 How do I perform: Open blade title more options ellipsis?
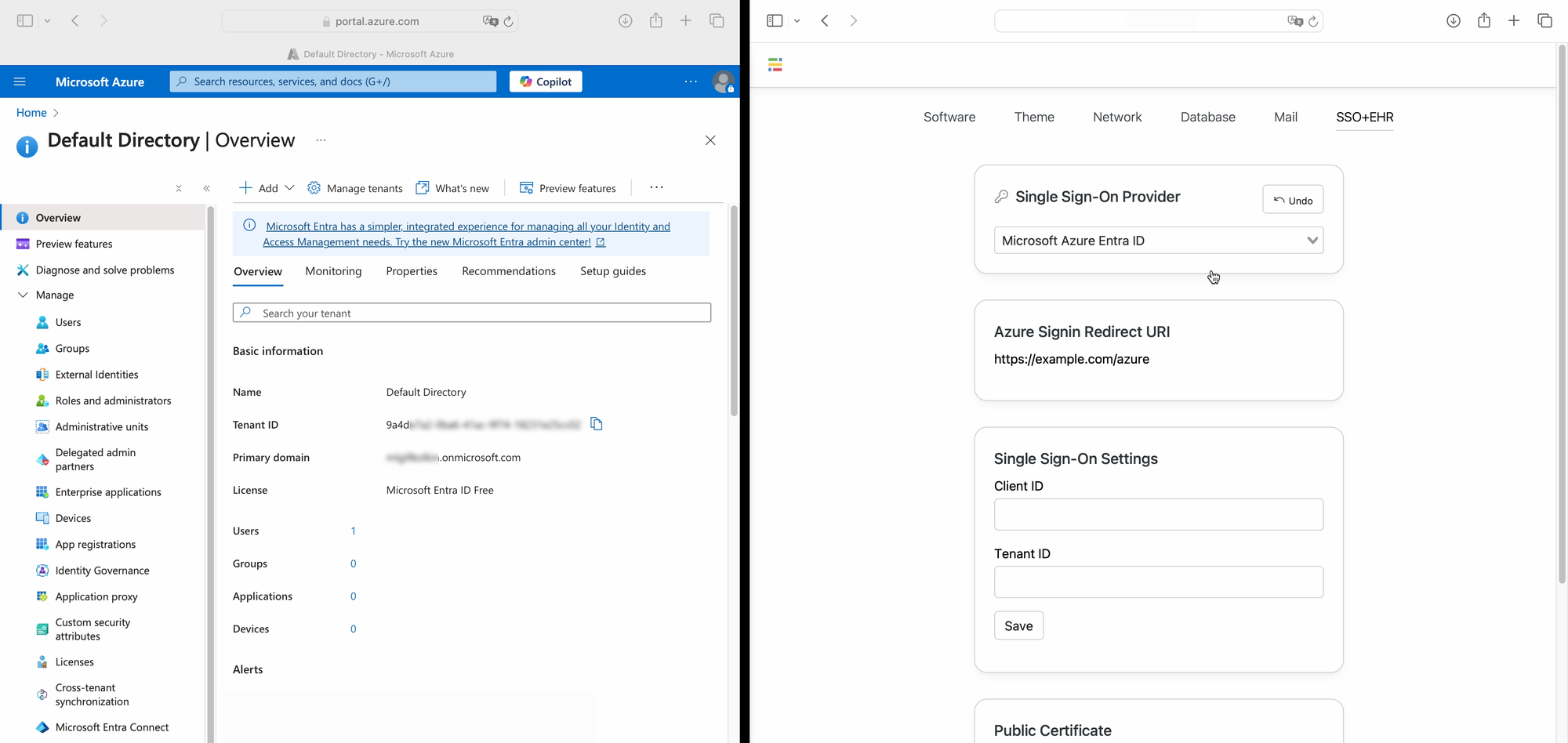pyautogui.click(x=321, y=140)
